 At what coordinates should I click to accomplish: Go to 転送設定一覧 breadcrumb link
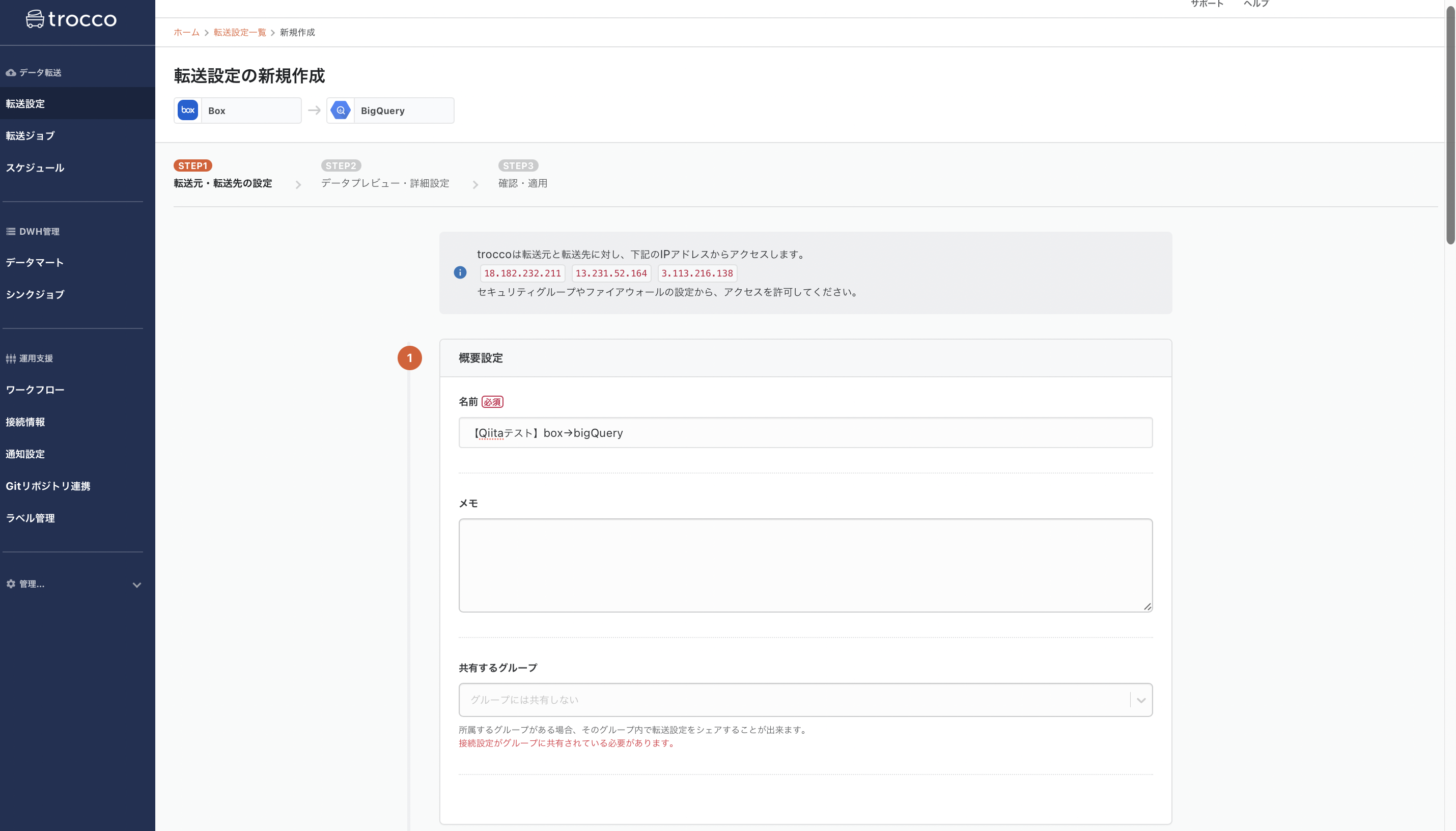(x=240, y=33)
